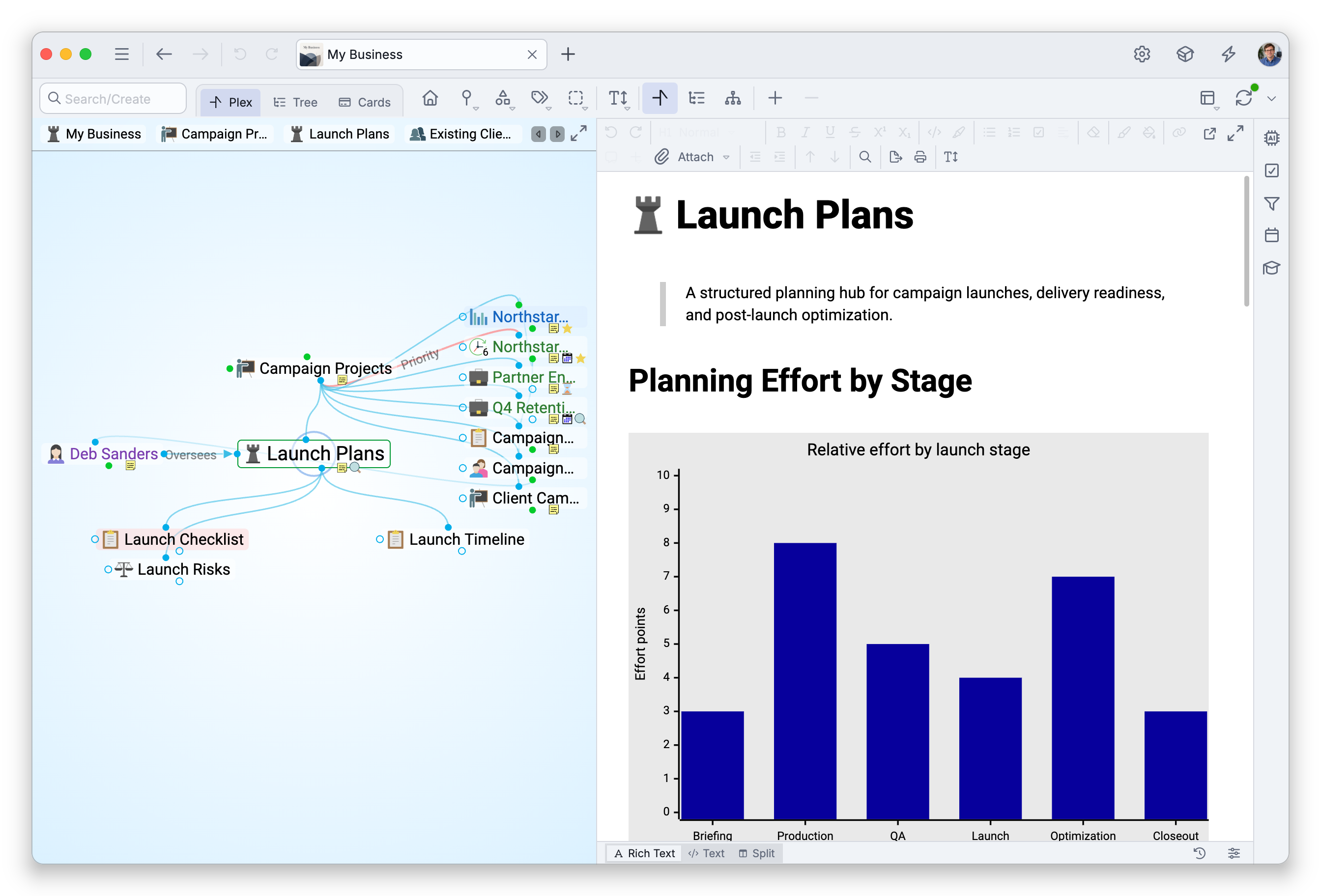Image resolution: width=1321 pixels, height=896 pixels.
Task: Open the Campaign Pr... pinned thought
Action: pyautogui.click(x=214, y=134)
